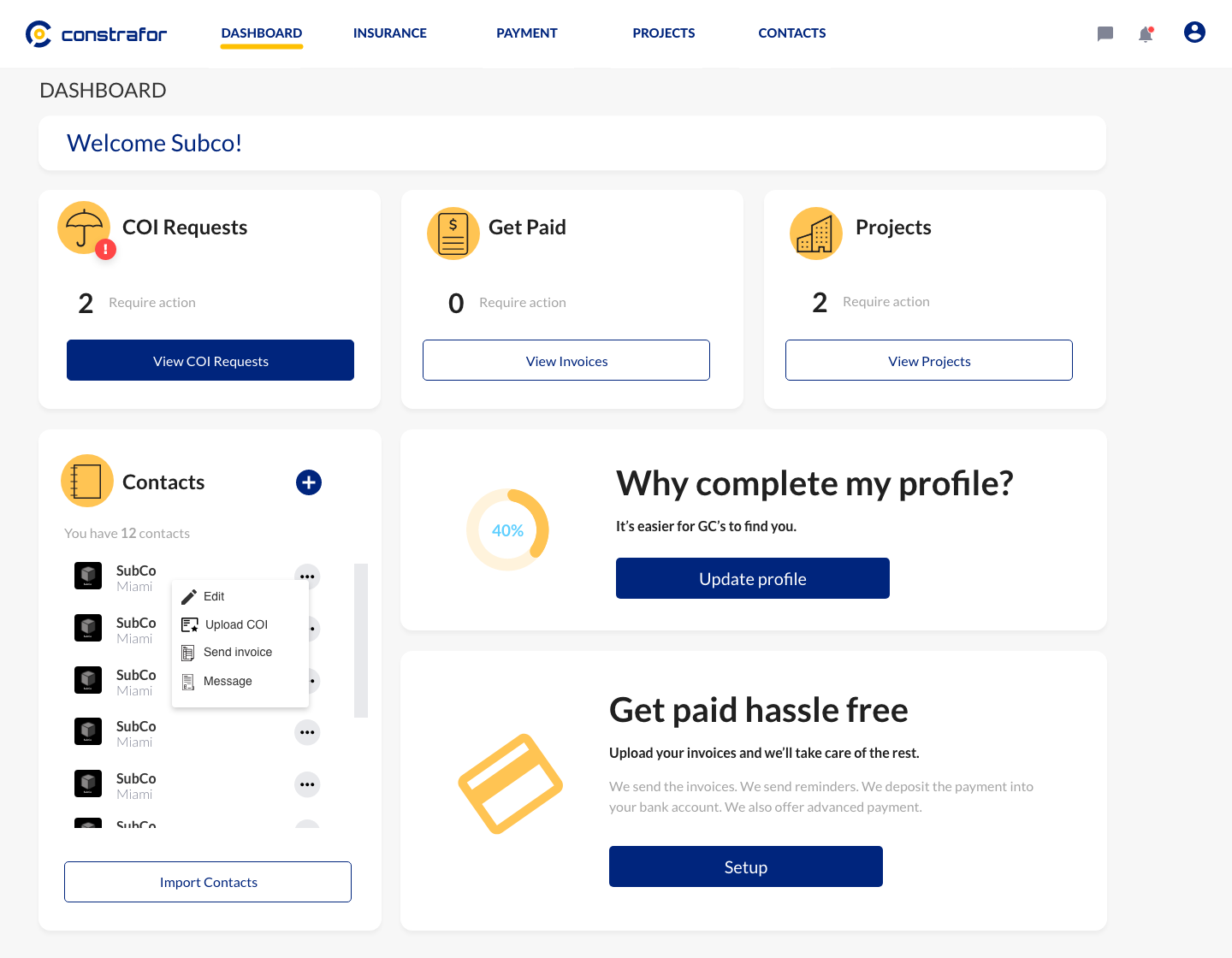Click the 40% profile completion ring

507,530
